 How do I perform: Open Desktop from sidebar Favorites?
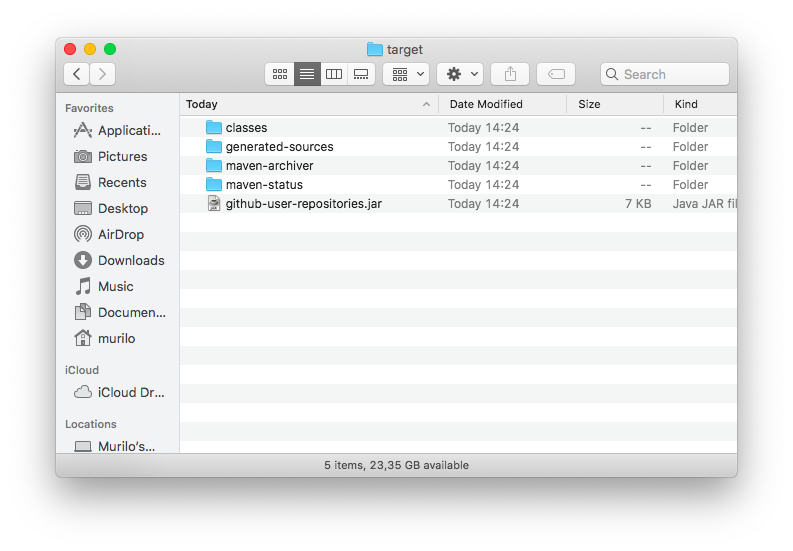(x=122, y=208)
